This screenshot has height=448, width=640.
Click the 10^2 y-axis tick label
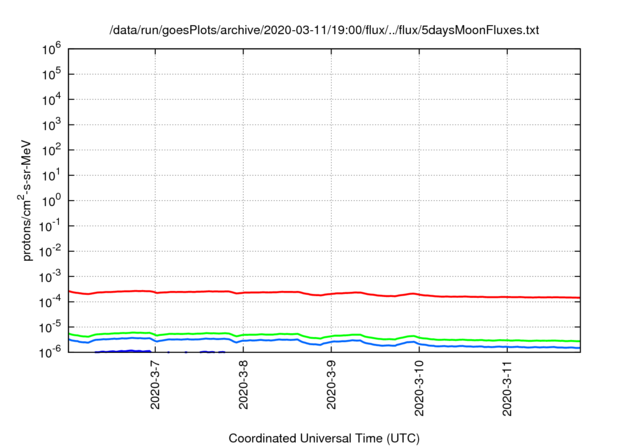click(51, 151)
